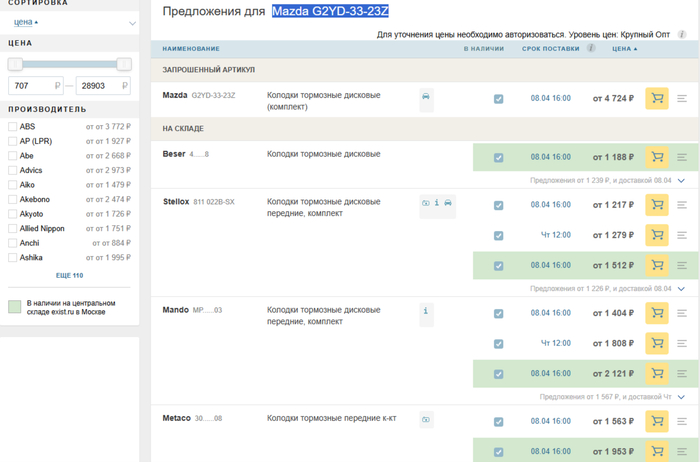The height and width of the screenshot is (462, 700).
Task: Click info icon beside Крупный Опт price level
Action: [x=682, y=34]
